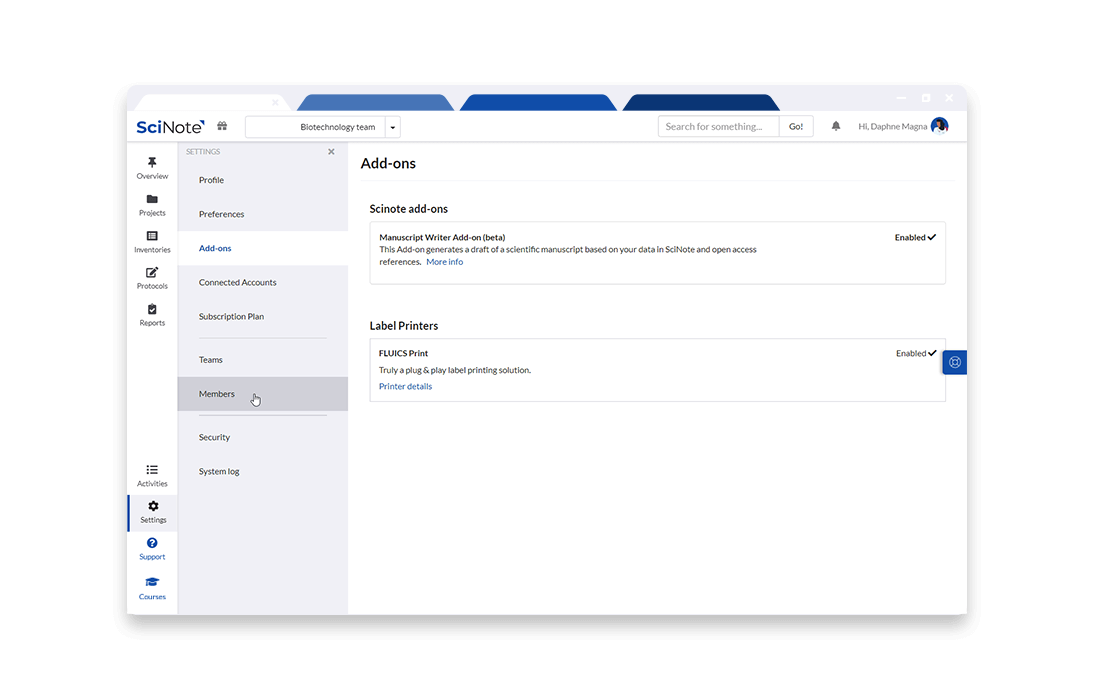Image resolution: width=1100 pixels, height=700 pixels.
Task: Open More info for Manuscript Writer
Action: 444,261
